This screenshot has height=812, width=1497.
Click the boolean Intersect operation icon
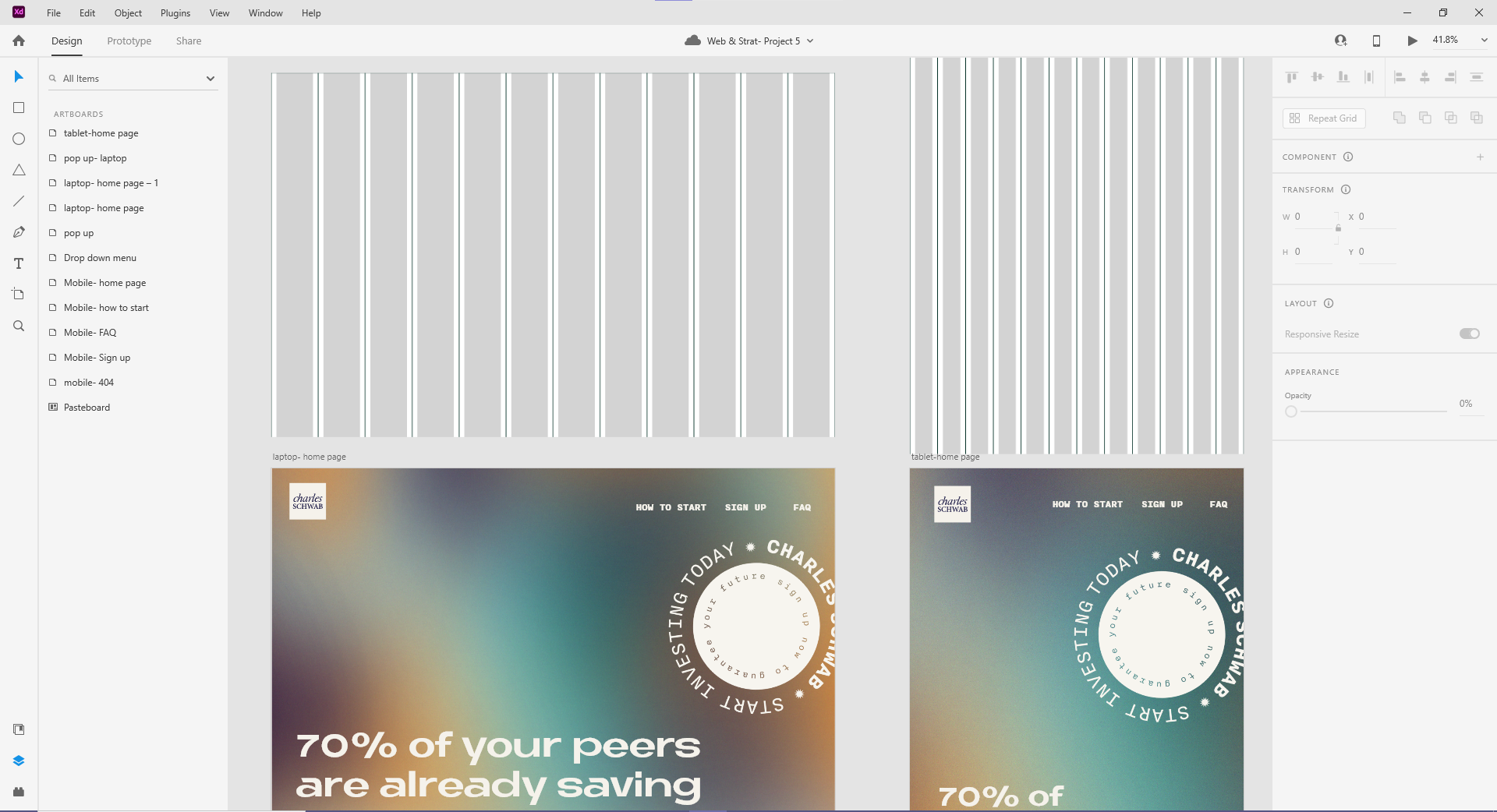point(1451,118)
